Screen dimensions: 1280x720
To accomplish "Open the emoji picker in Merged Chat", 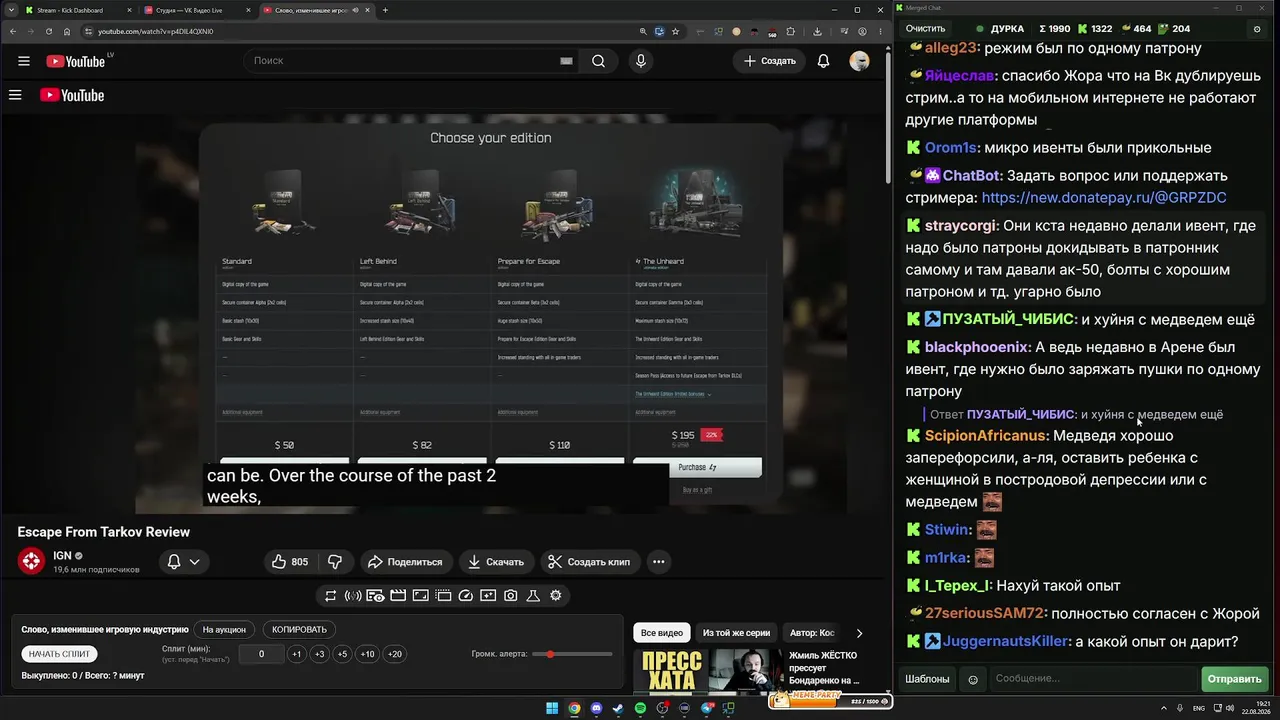I will (x=973, y=680).
